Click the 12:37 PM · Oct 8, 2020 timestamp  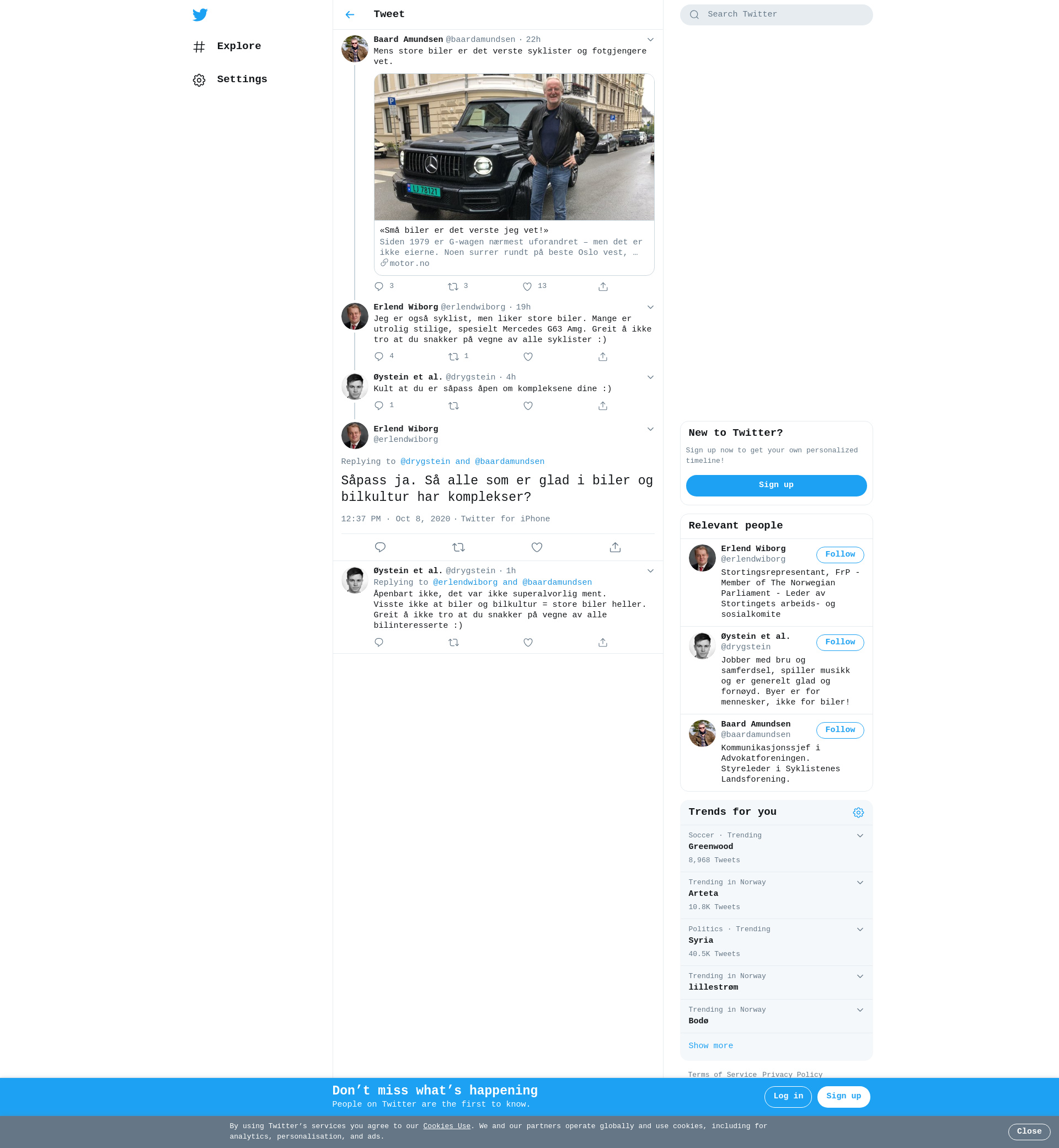pyautogui.click(x=395, y=519)
